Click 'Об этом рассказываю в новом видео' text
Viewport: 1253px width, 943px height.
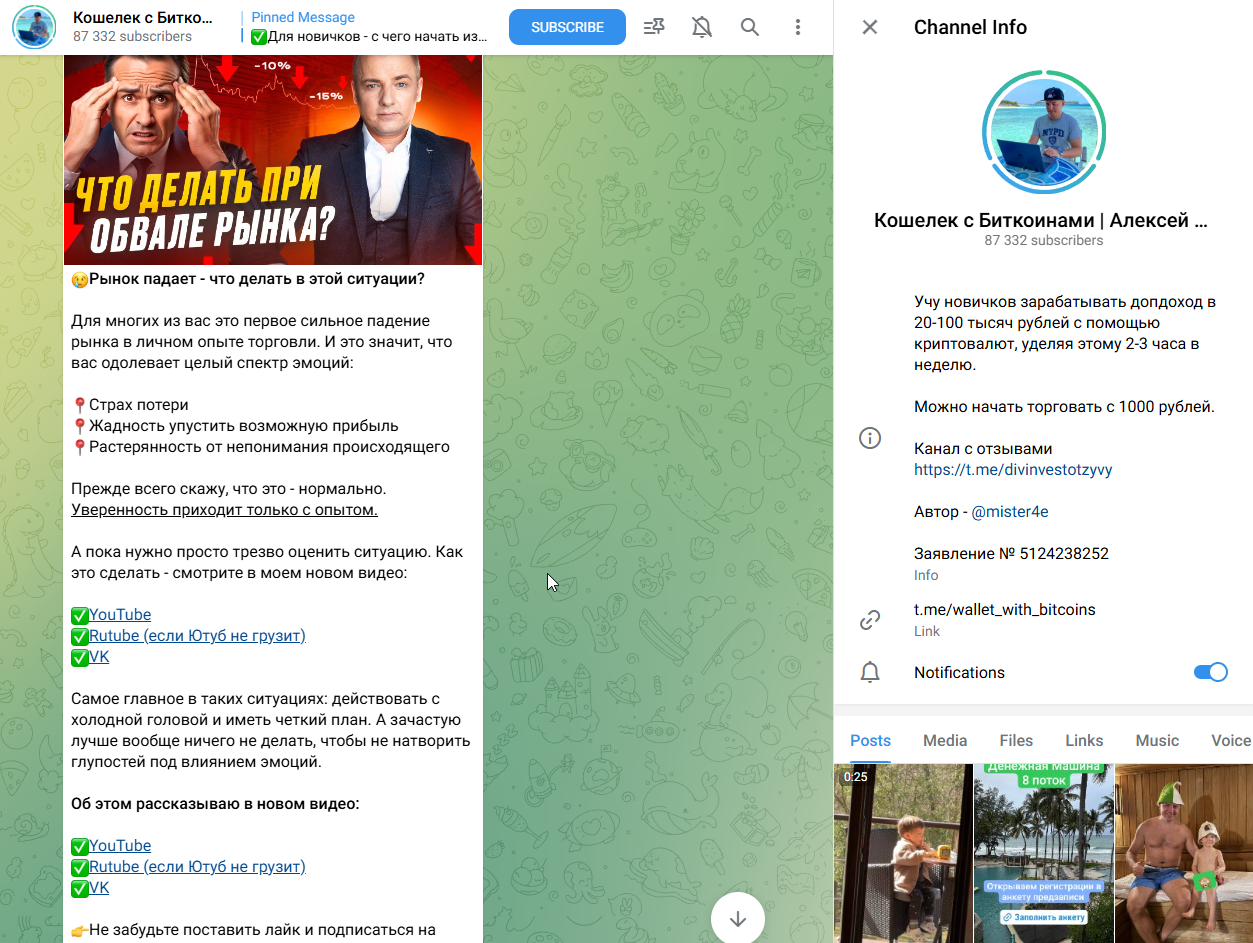pos(215,804)
